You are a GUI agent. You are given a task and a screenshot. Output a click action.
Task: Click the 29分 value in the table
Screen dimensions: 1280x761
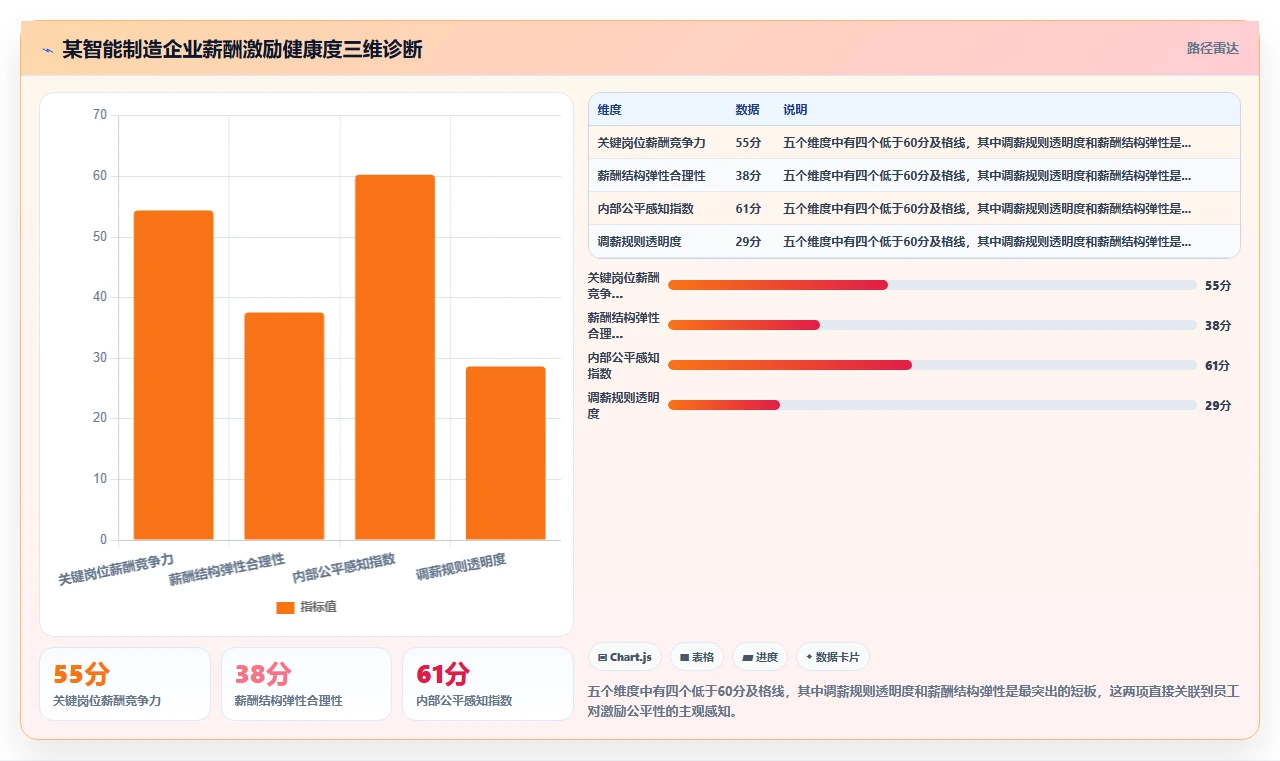(x=748, y=241)
